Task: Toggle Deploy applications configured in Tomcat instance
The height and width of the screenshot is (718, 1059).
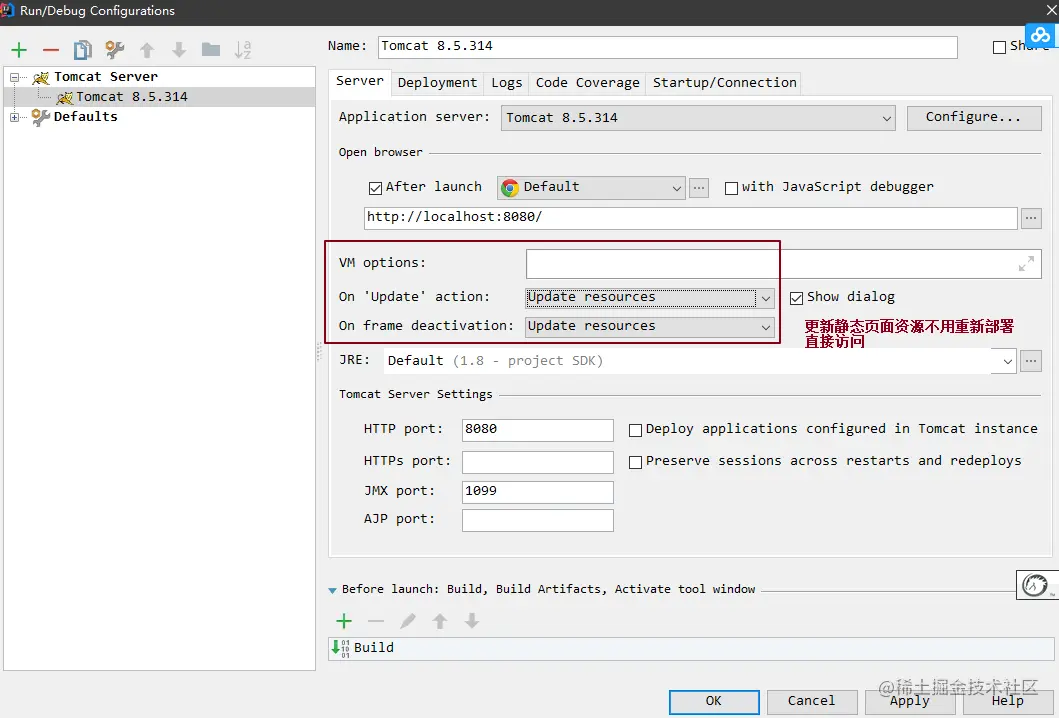Action: [636, 430]
